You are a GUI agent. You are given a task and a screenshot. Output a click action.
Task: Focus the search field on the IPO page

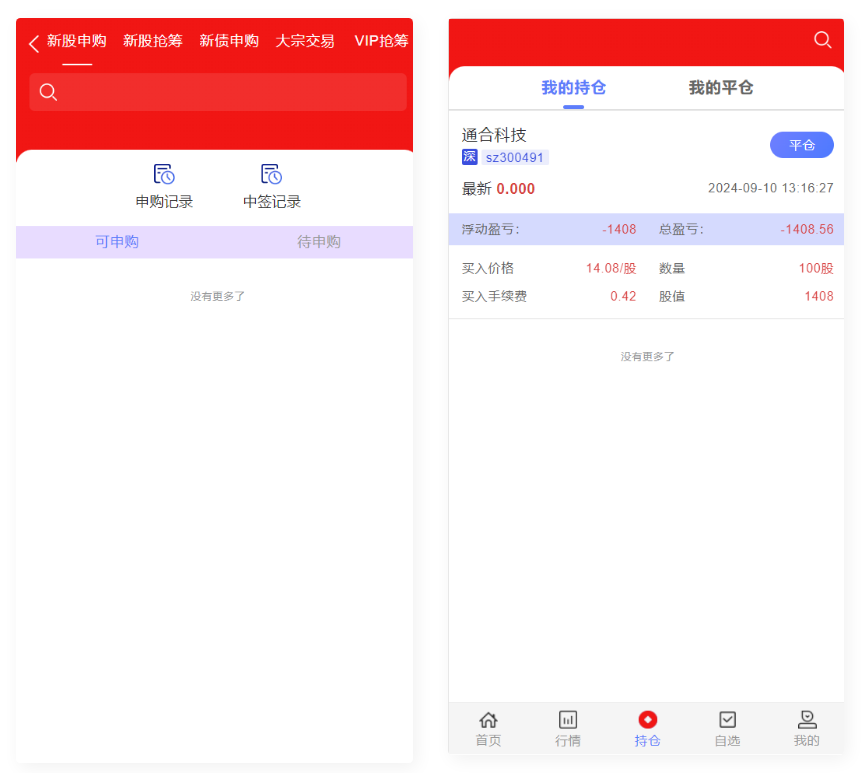[218, 92]
